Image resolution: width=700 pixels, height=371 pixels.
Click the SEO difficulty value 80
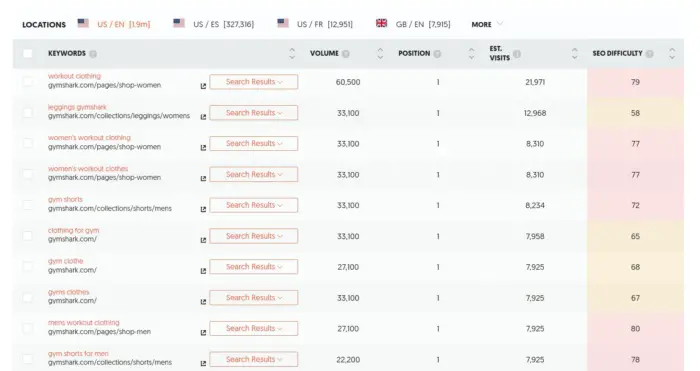pos(635,329)
